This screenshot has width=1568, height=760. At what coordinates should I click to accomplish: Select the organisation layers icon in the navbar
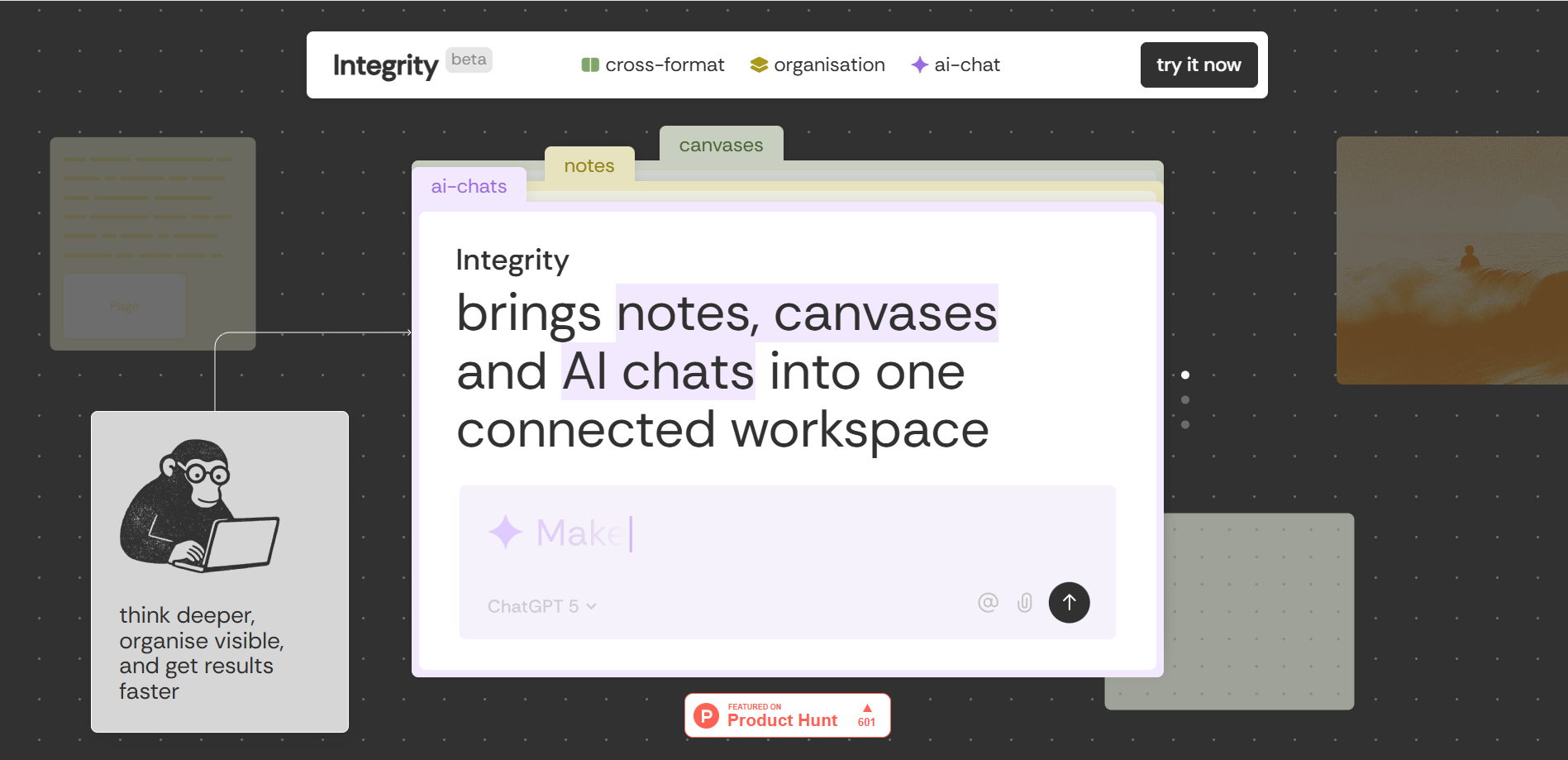click(759, 64)
